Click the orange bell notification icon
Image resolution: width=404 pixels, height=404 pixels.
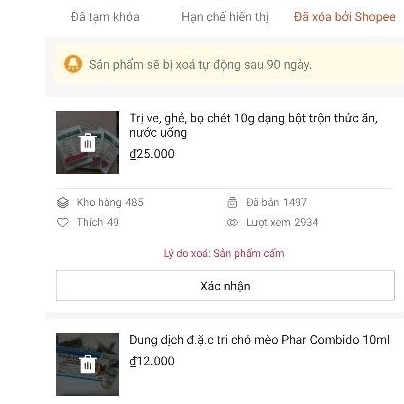point(73,64)
